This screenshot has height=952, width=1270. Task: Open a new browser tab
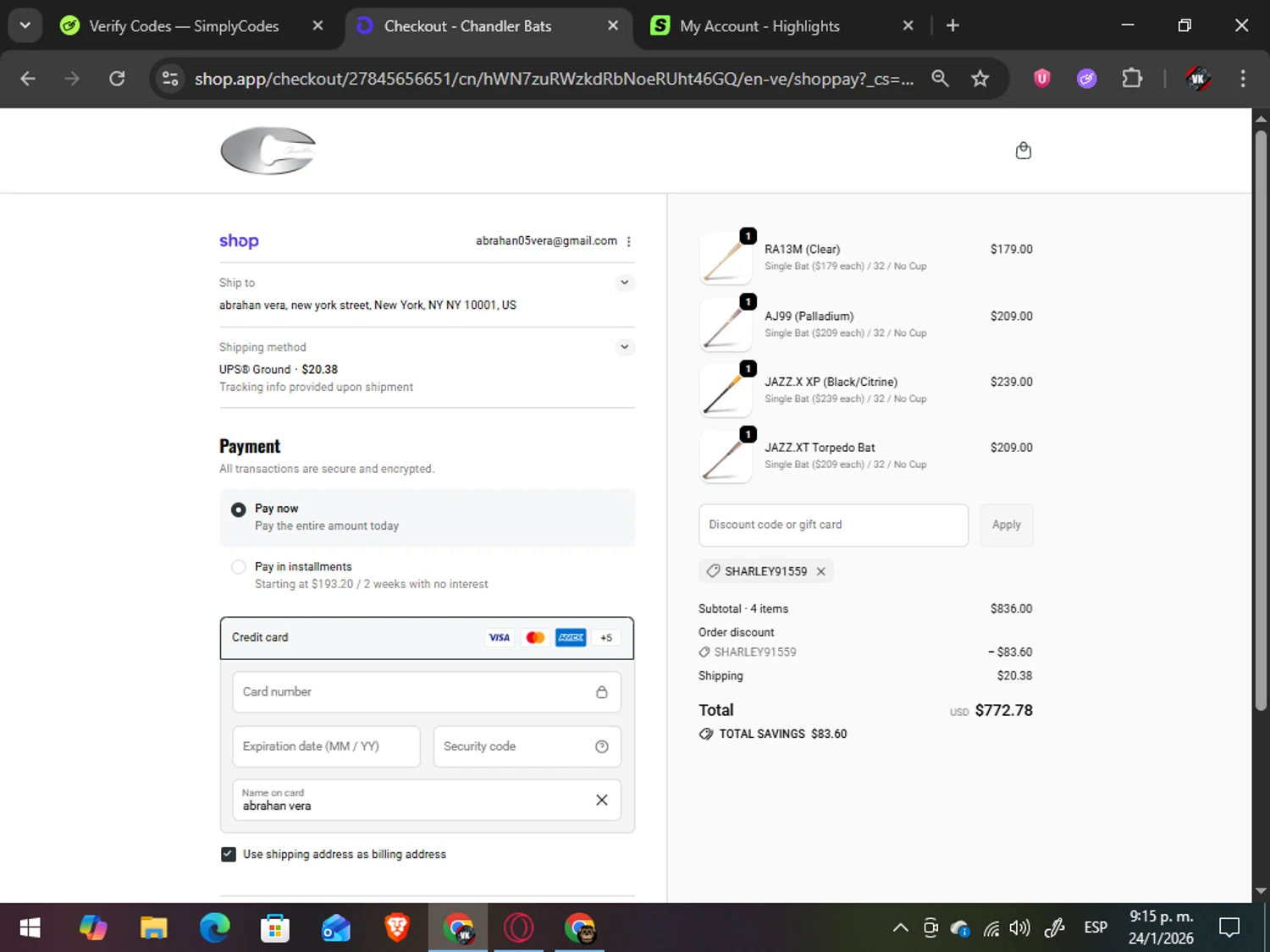[x=952, y=26]
